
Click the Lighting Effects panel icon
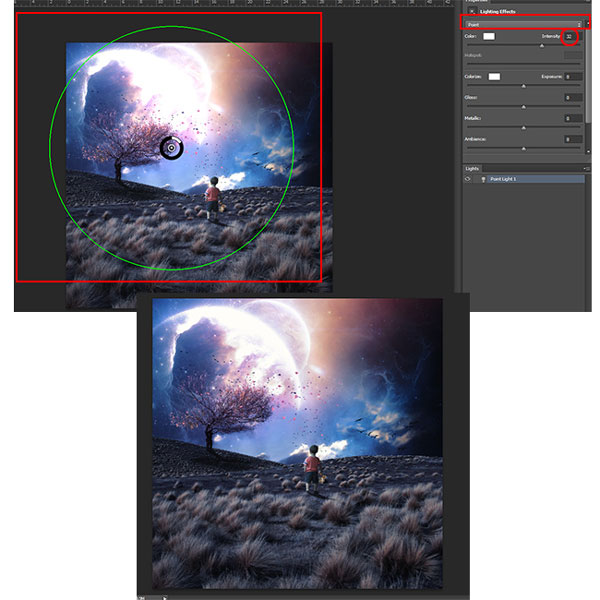click(472, 11)
